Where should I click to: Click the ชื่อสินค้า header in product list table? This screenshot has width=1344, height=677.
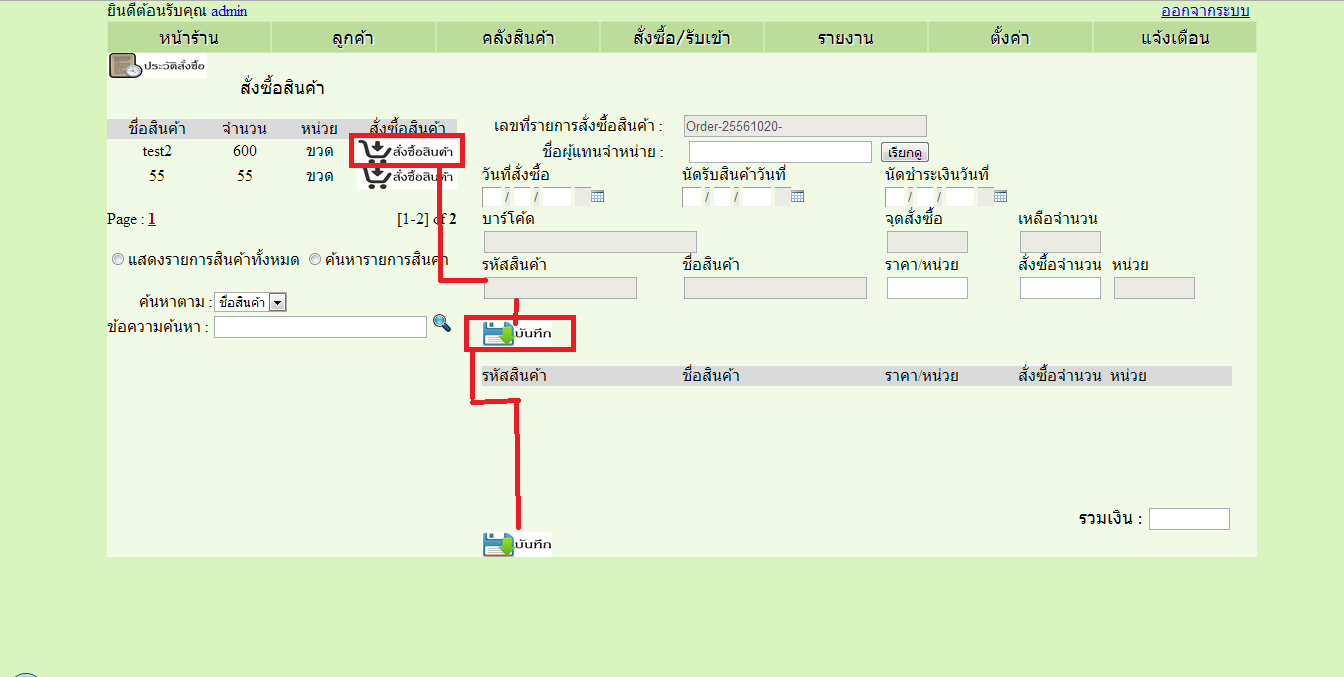pos(157,129)
